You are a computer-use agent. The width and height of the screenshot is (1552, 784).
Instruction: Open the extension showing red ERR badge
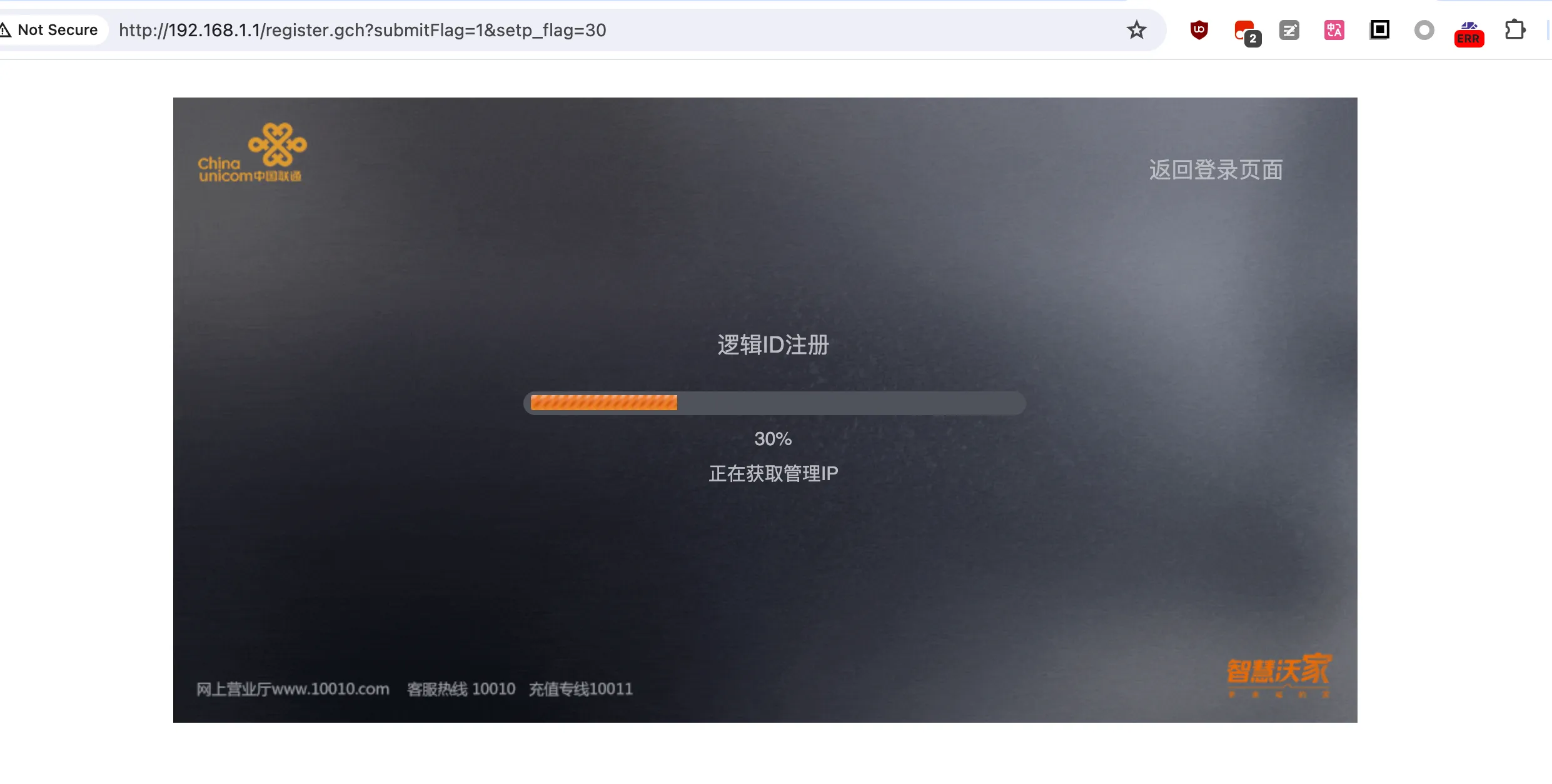(x=1469, y=33)
